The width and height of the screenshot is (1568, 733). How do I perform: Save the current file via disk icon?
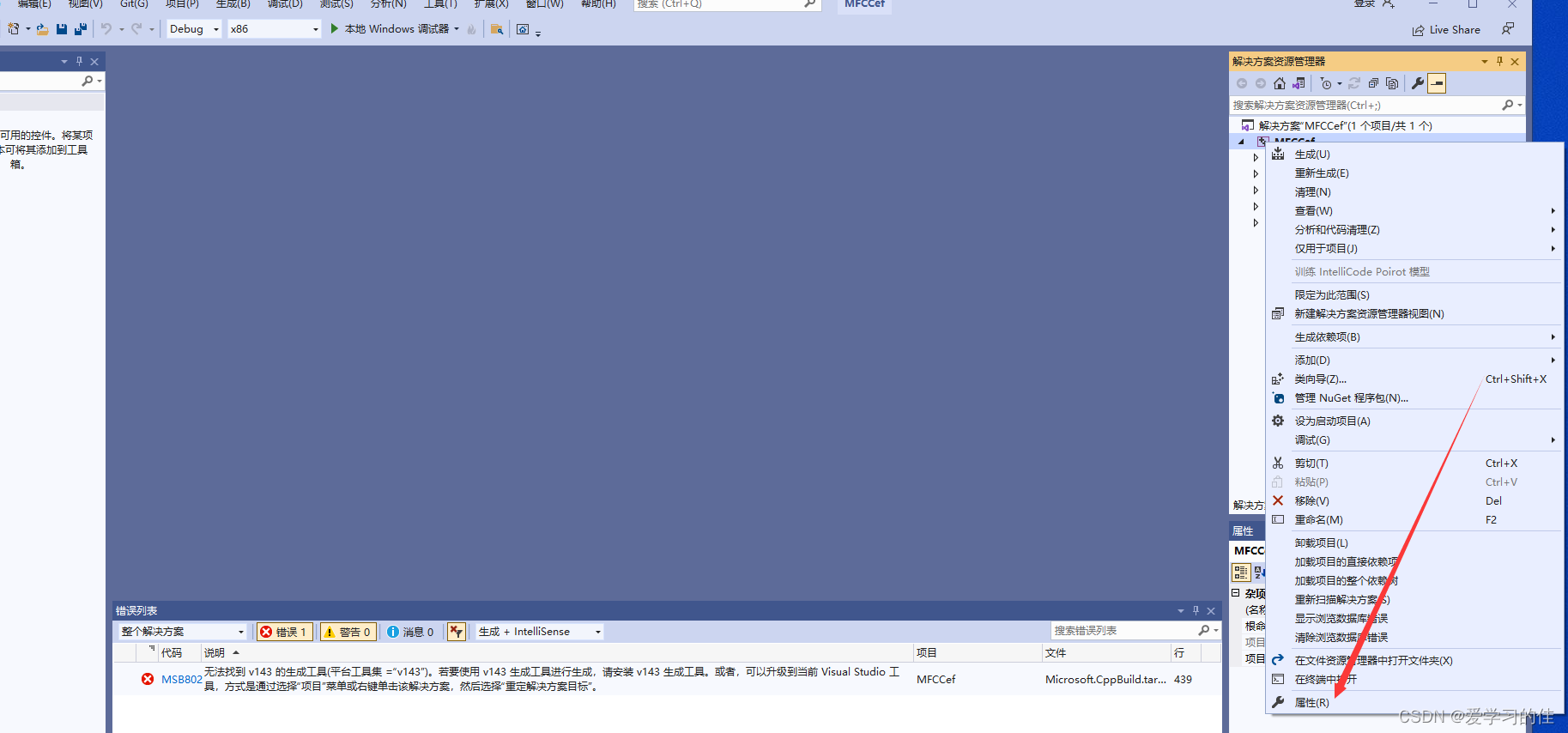(62, 29)
